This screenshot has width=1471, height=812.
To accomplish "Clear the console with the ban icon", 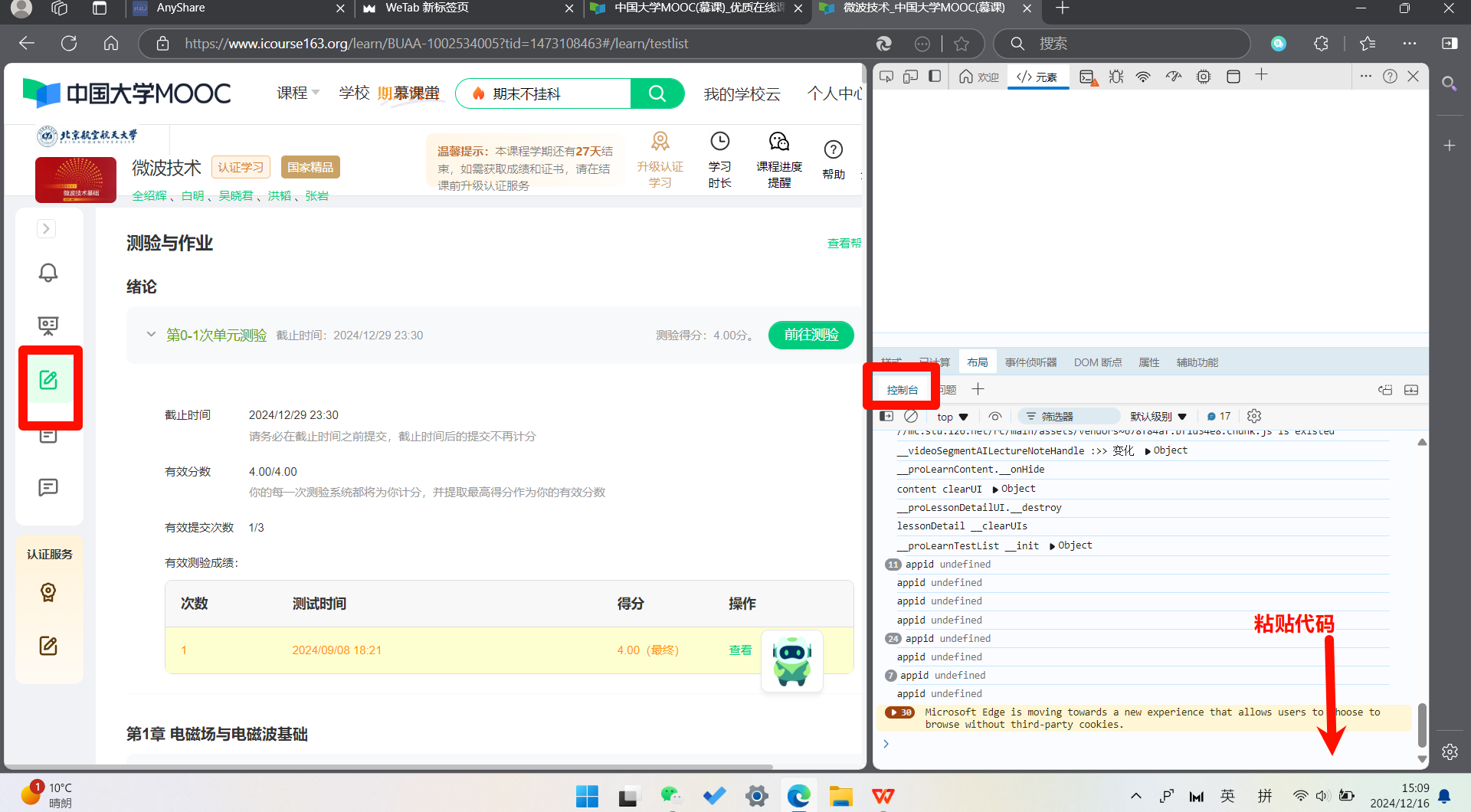I will [x=911, y=416].
